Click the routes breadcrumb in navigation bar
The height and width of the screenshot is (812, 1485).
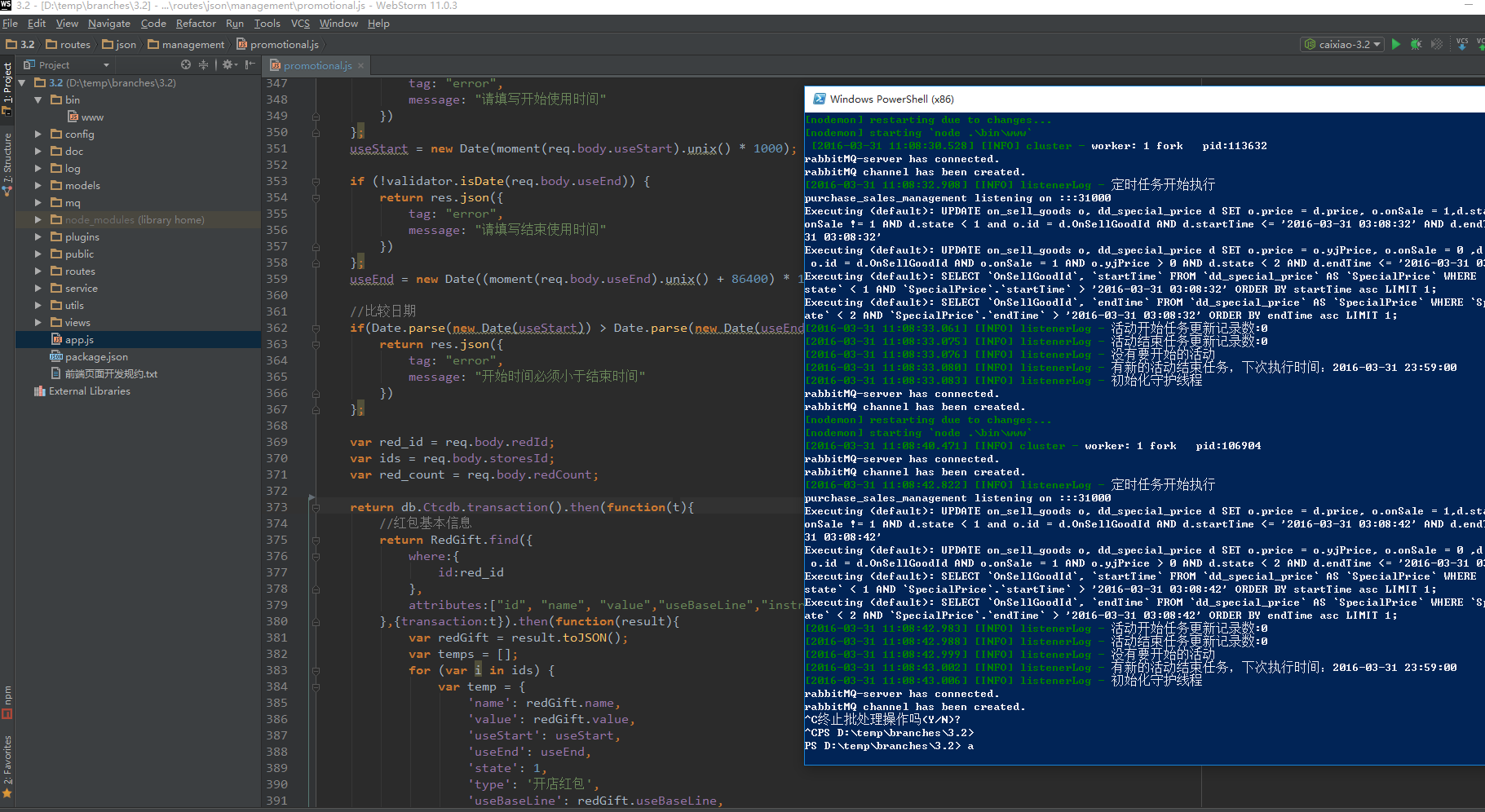69,44
